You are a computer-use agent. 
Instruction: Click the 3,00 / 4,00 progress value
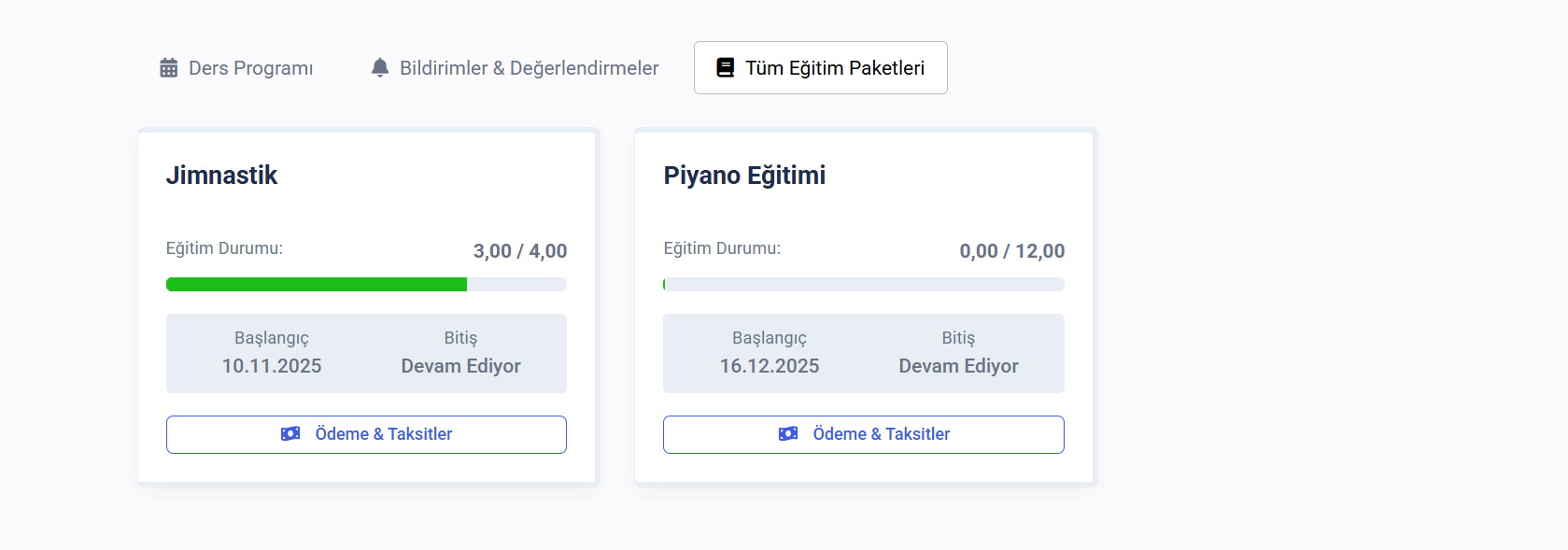click(520, 251)
